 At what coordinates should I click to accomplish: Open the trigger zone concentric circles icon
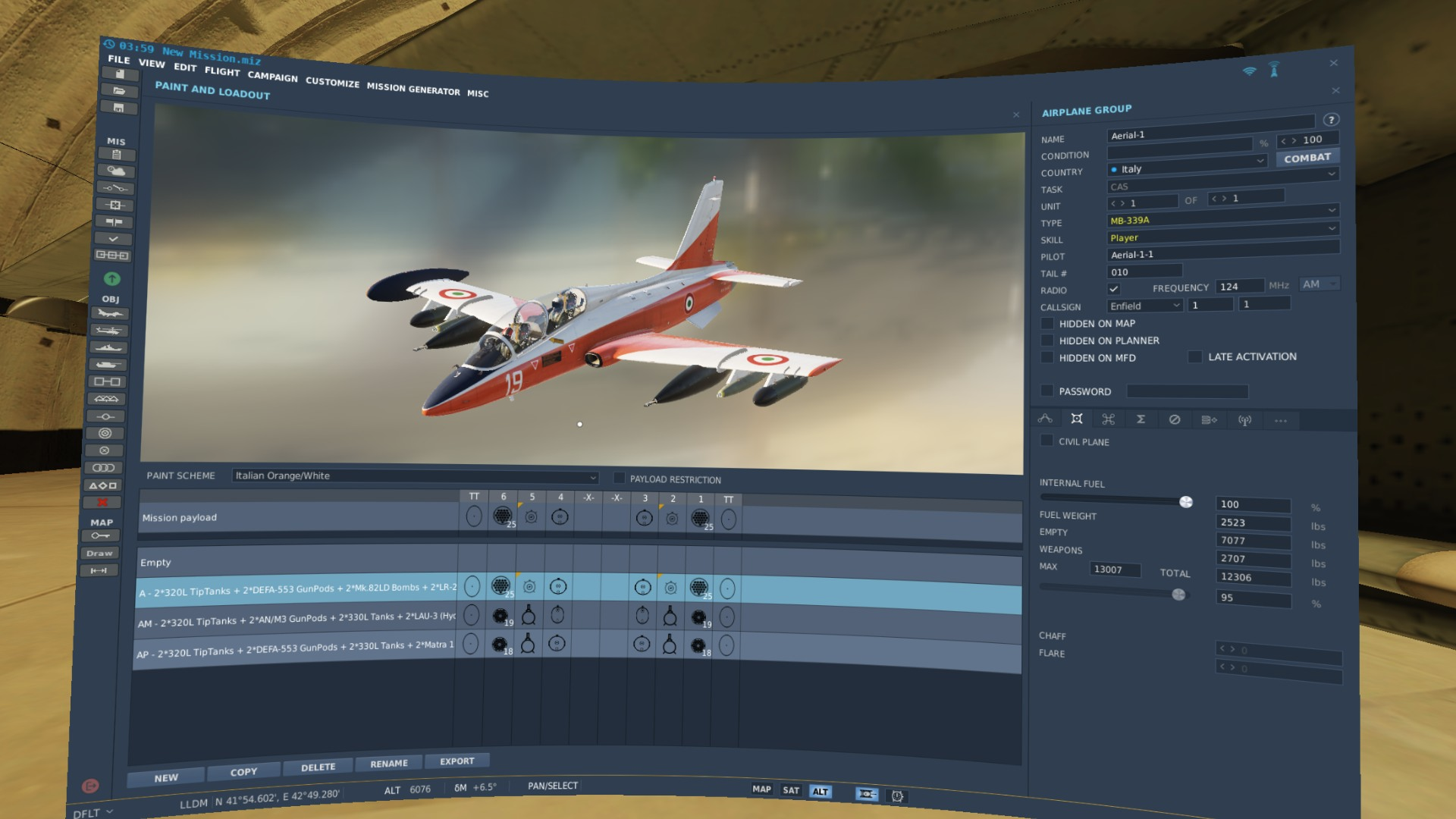[105, 433]
